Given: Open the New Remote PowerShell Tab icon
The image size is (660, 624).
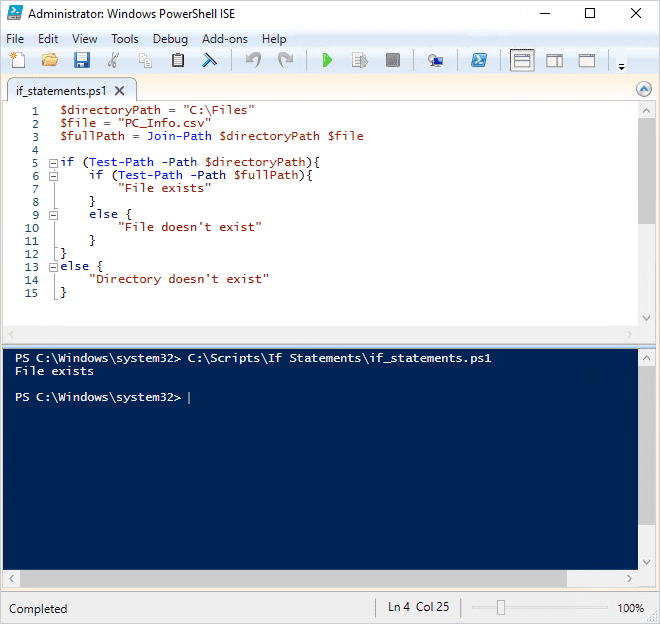Looking at the screenshot, I should pos(435,60).
